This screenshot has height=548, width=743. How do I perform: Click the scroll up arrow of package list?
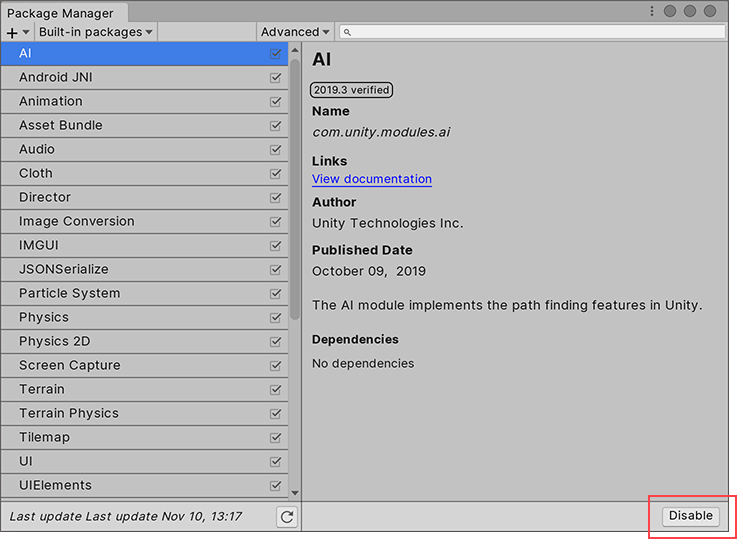point(295,50)
